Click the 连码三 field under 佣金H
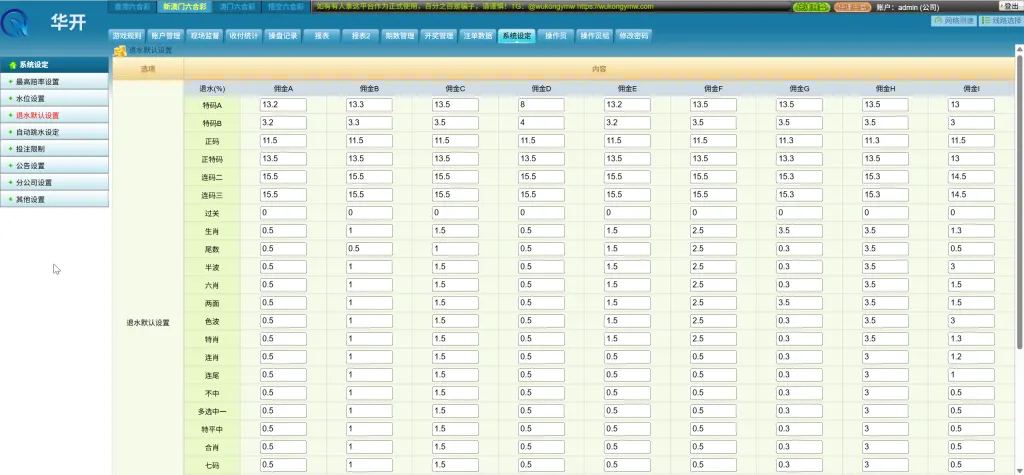This screenshot has width=1024, height=475. click(x=886, y=195)
